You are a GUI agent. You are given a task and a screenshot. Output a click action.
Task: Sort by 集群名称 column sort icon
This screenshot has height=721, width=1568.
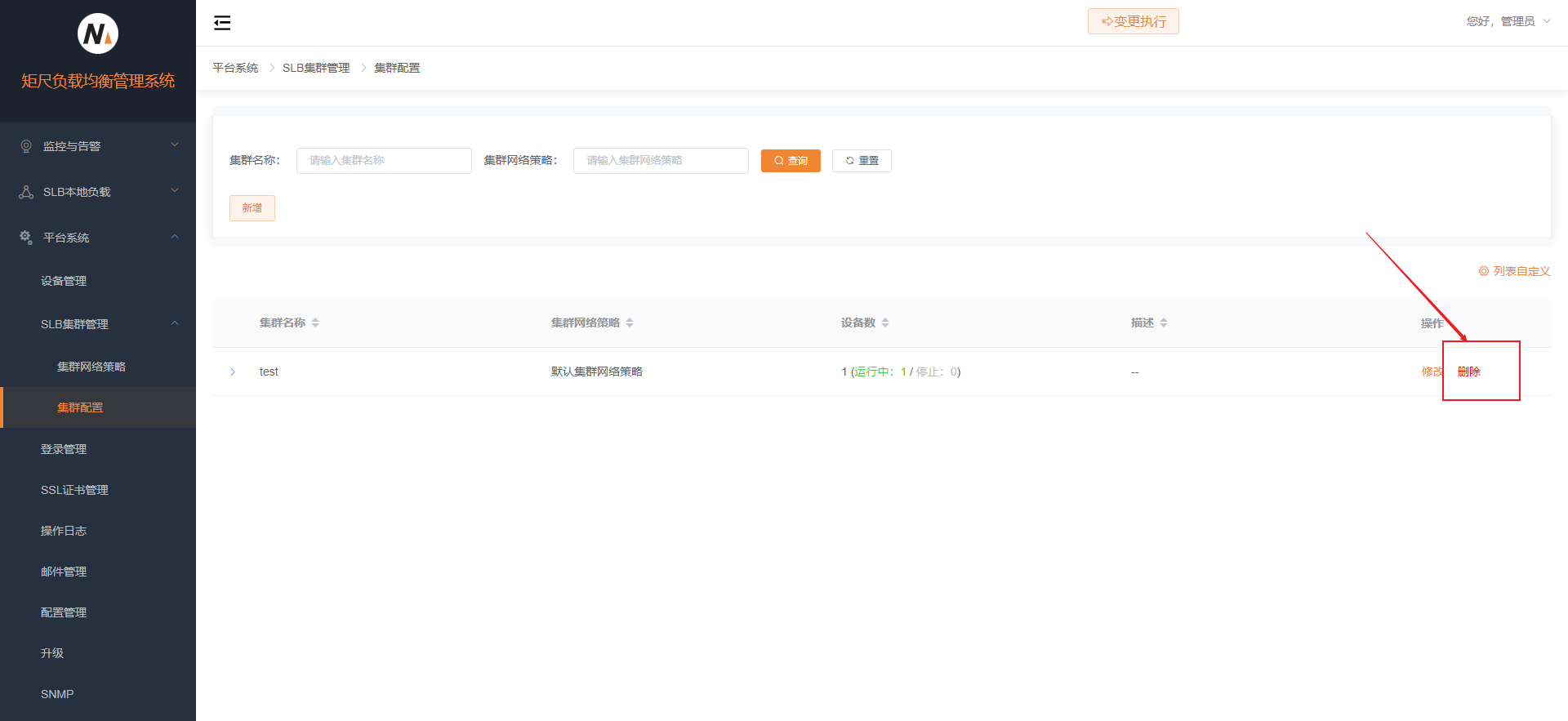[x=315, y=323]
